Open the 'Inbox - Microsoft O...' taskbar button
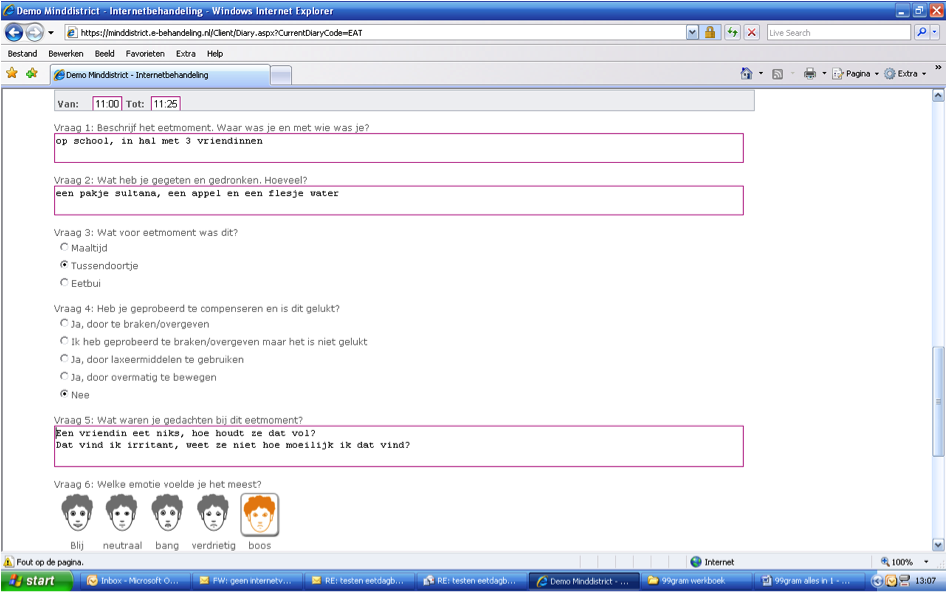947x593 pixels. (132, 580)
